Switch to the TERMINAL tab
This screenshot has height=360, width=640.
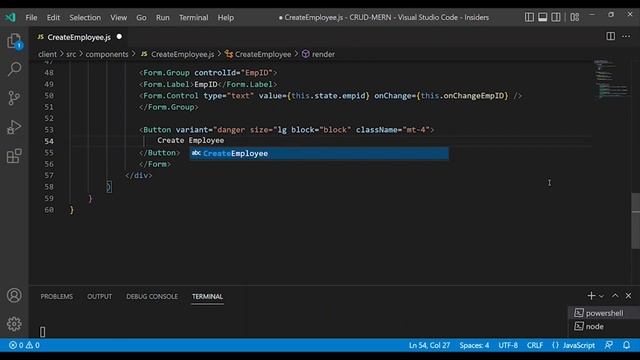tap(207, 296)
